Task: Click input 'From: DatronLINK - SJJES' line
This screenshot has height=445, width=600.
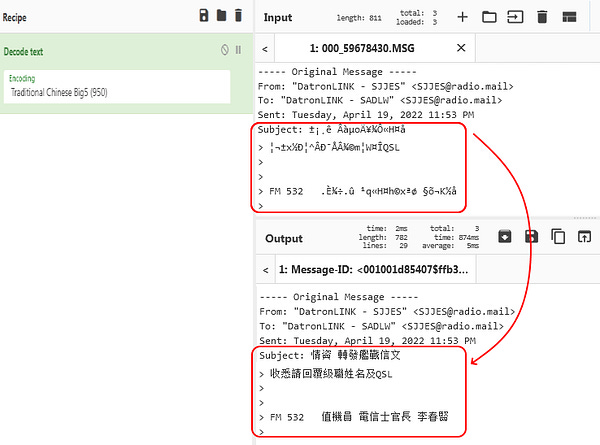Action: pos(385,86)
